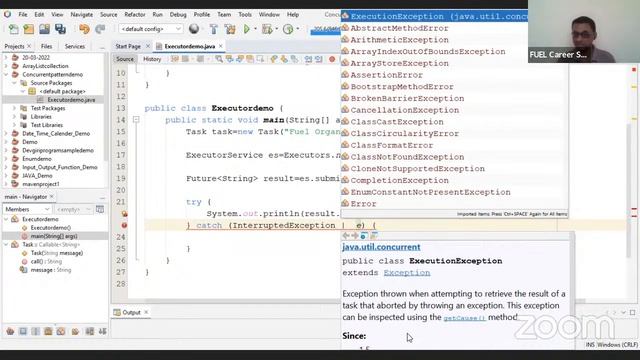Open the Run Project dropdown arrow

256,29
